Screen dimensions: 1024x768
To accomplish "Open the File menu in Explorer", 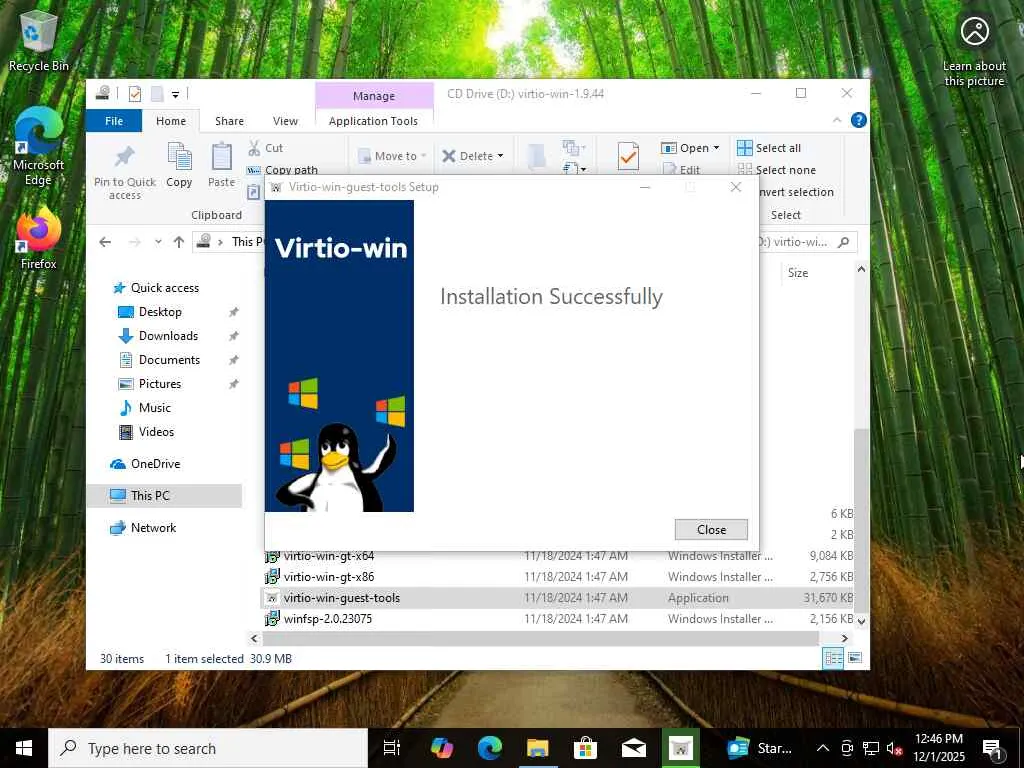I will pos(114,121).
